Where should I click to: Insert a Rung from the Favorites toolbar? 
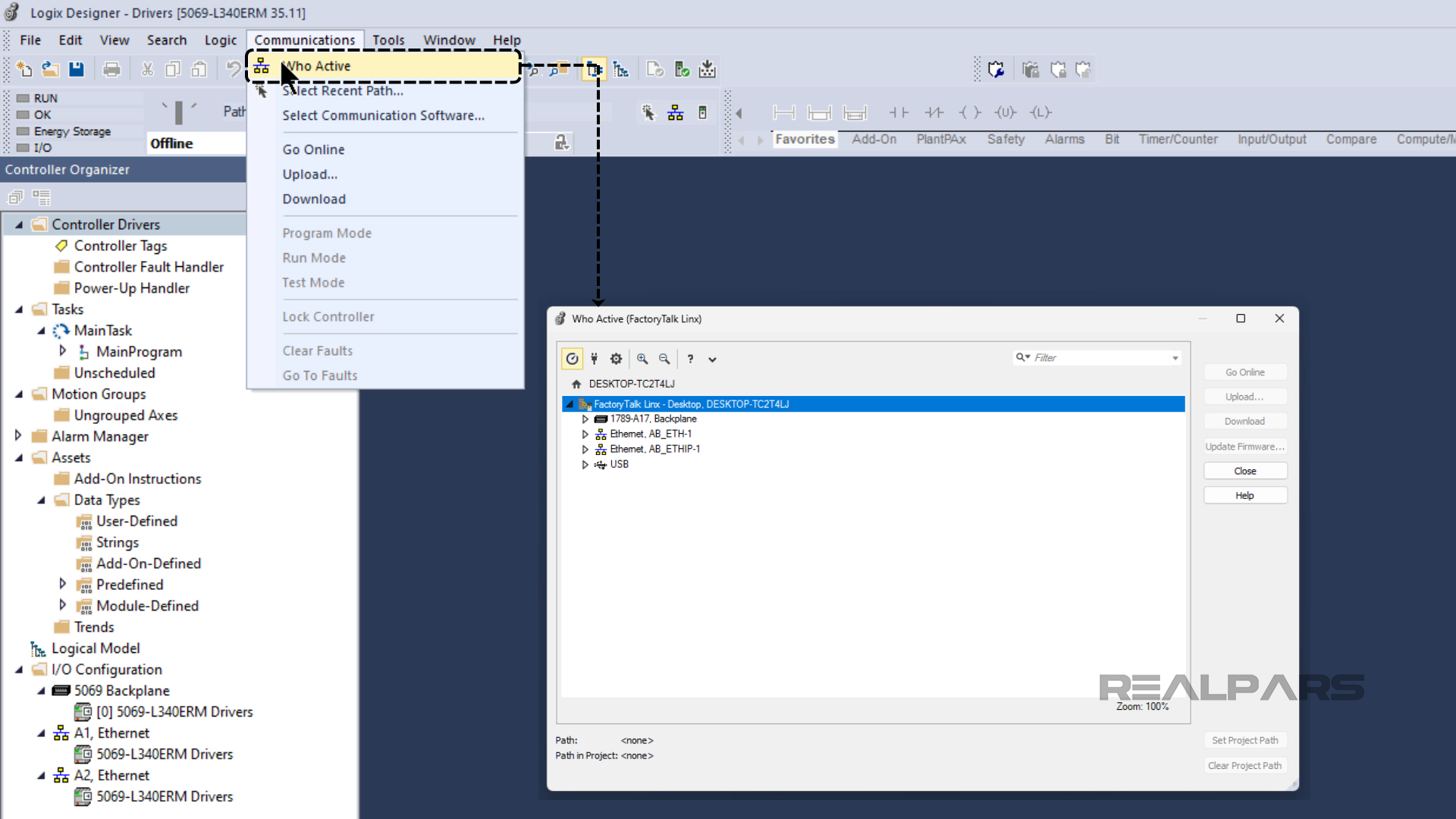pyautogui.click(x=783, y=113)
